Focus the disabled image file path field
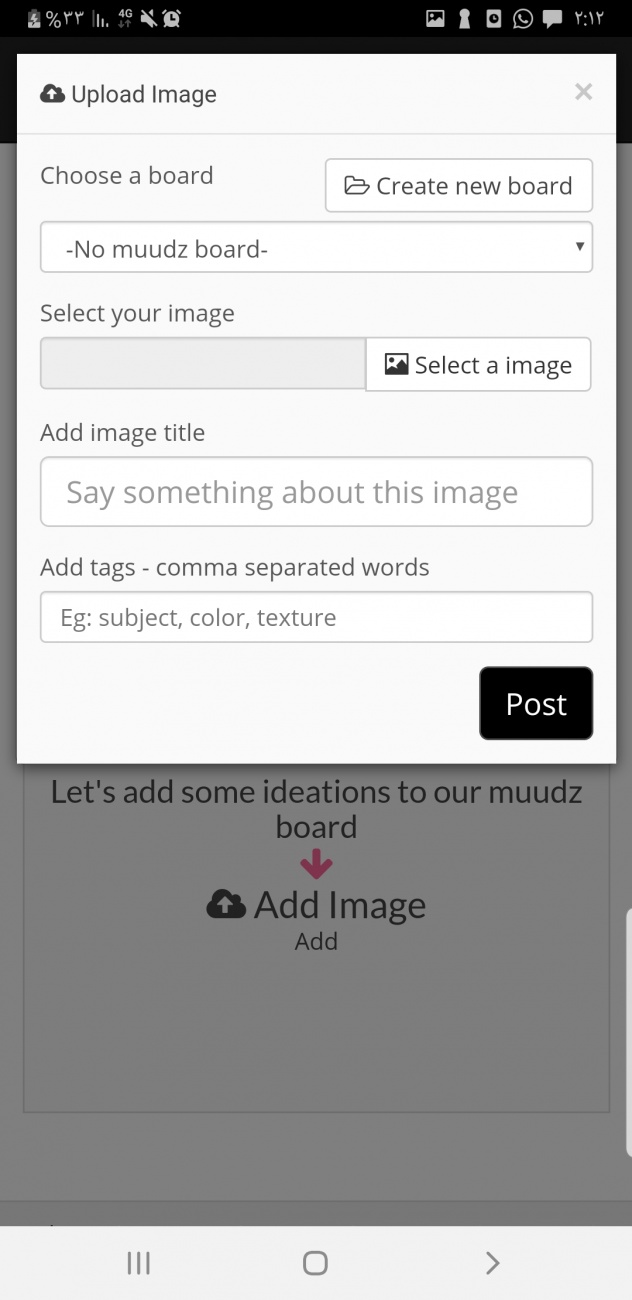The width and height of the screenshot is (632, 1300). (203, 363)
